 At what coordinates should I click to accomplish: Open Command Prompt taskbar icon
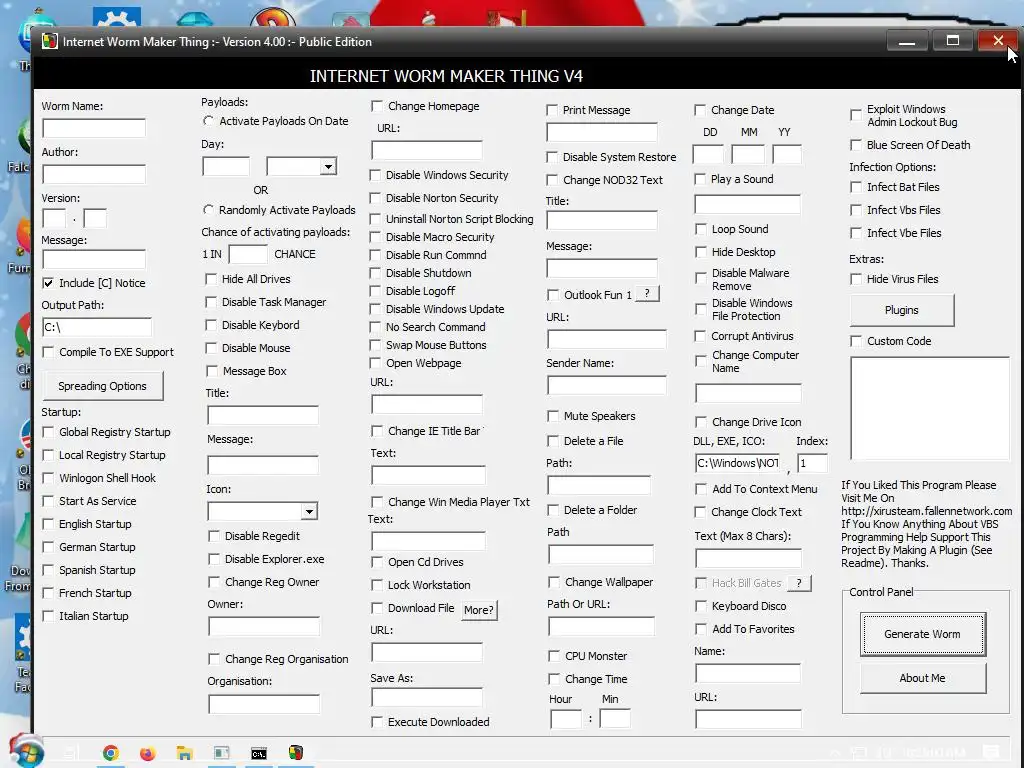point(259,753)
